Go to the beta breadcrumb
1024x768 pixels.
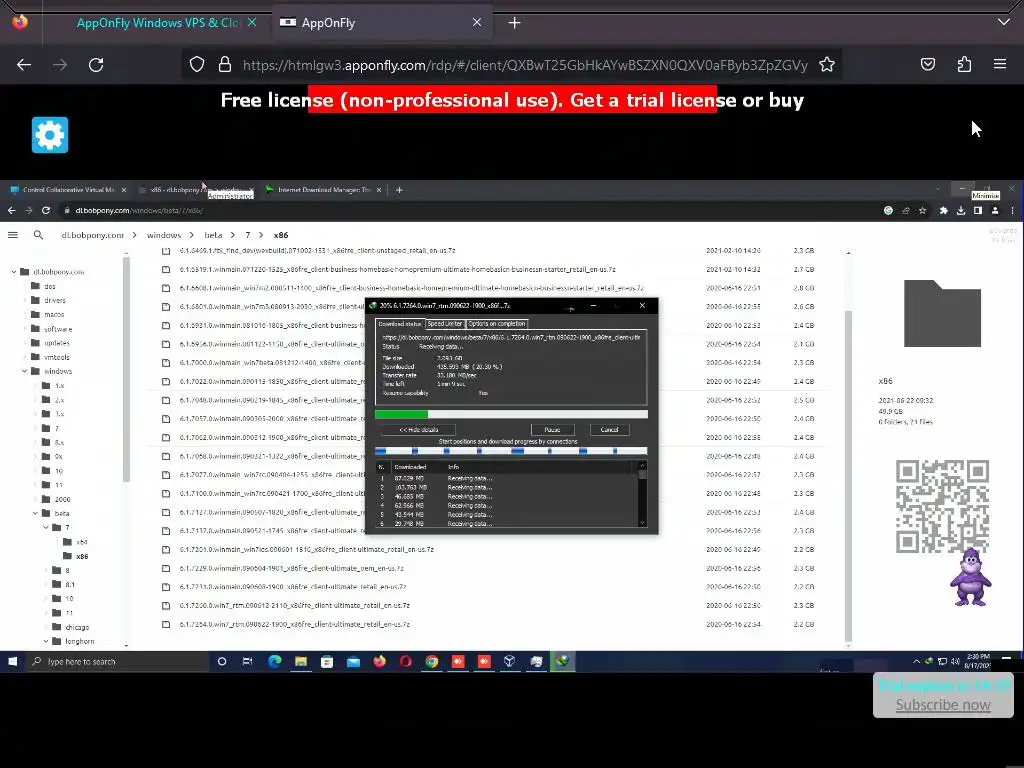pyautogui.click(x=213, y=235)
